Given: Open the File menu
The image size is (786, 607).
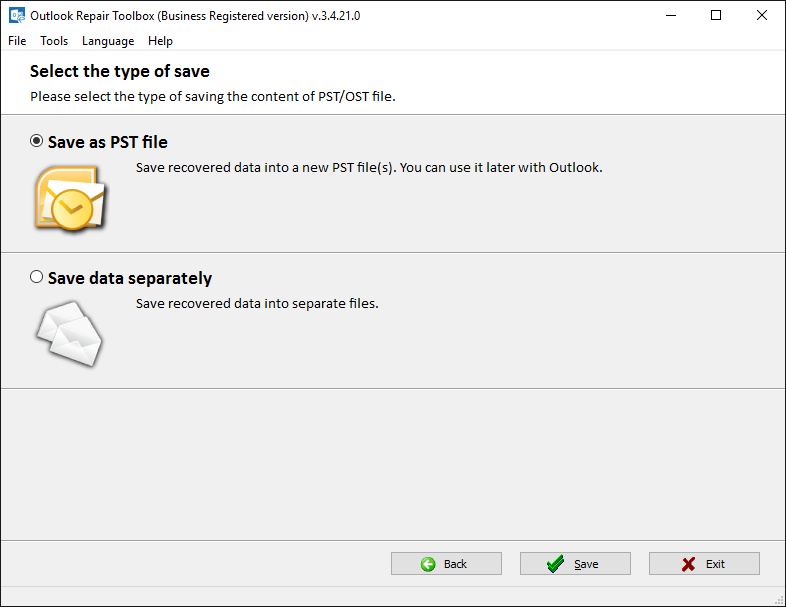Looking at the screenshot, I should click(x=17, y=41).
